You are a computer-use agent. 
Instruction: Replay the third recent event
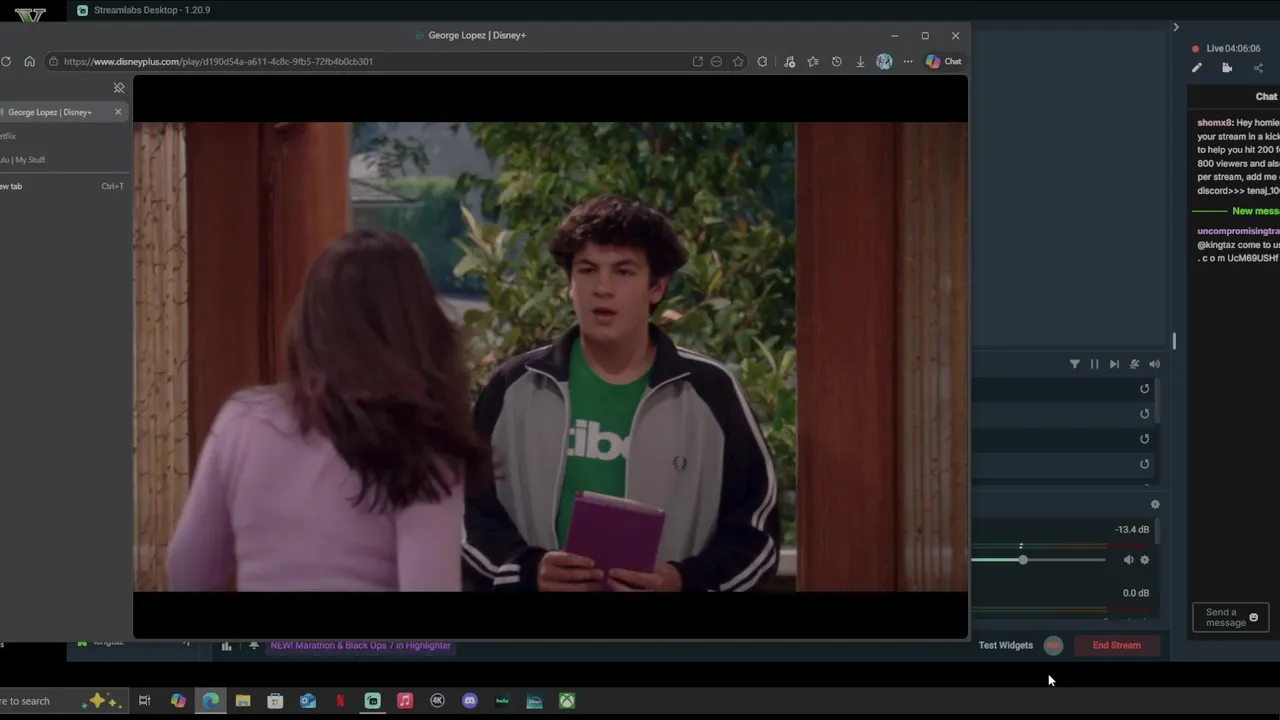pos(1145,439)
